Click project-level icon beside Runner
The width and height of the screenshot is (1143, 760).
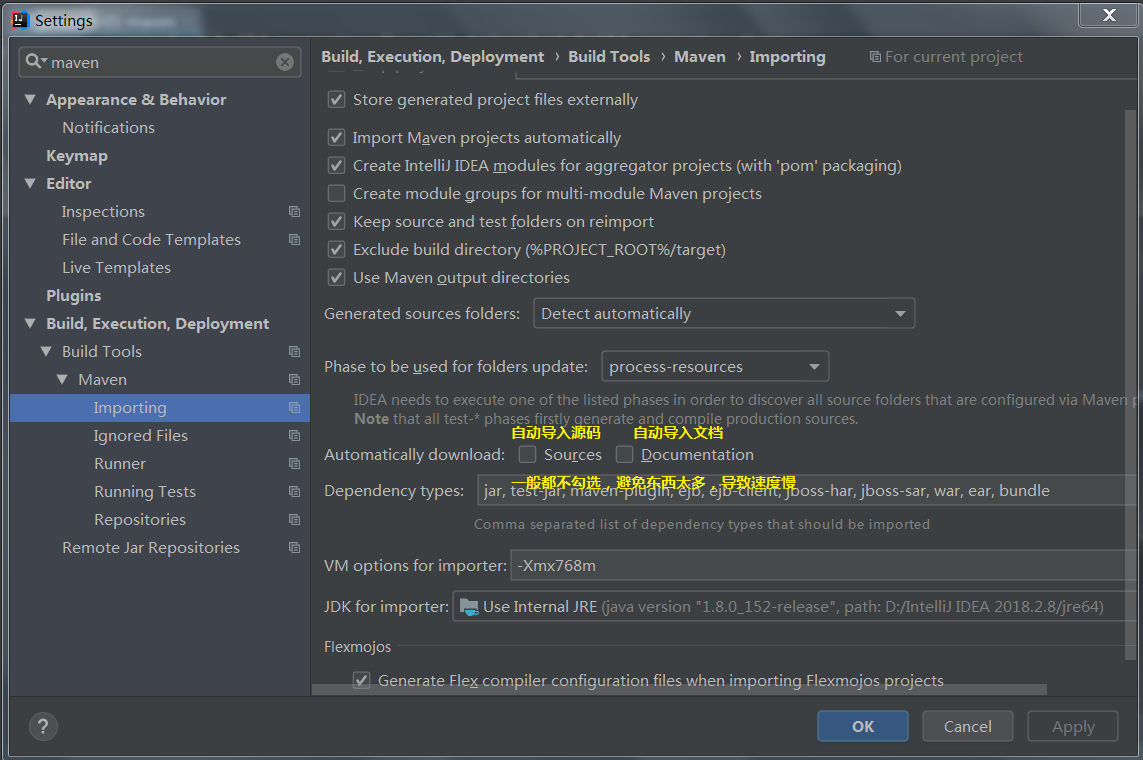[x=294, y=463]
